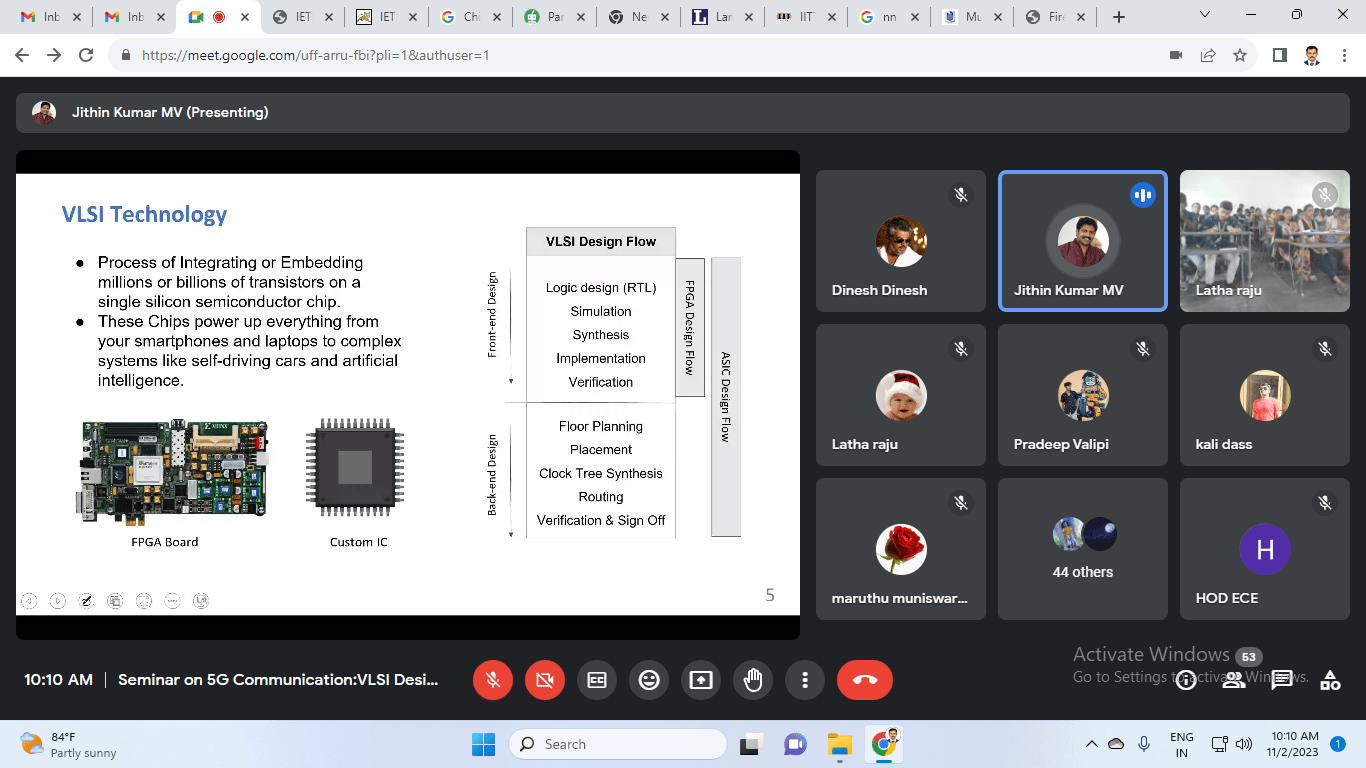Open the More options three-dot menu
Viewport: 1366px width, 768px height.
point(805,680)
